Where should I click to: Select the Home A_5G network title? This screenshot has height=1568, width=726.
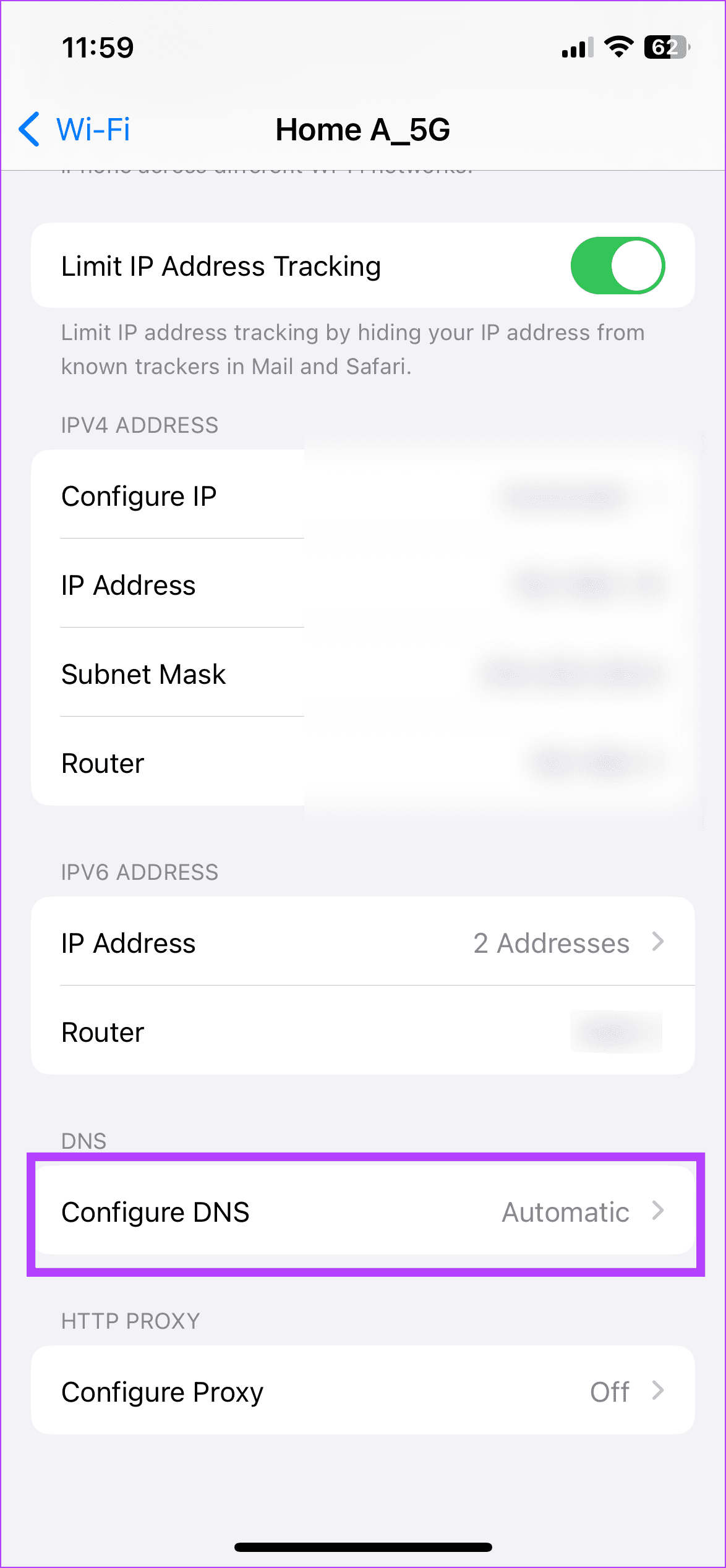[x=362, y=130]
